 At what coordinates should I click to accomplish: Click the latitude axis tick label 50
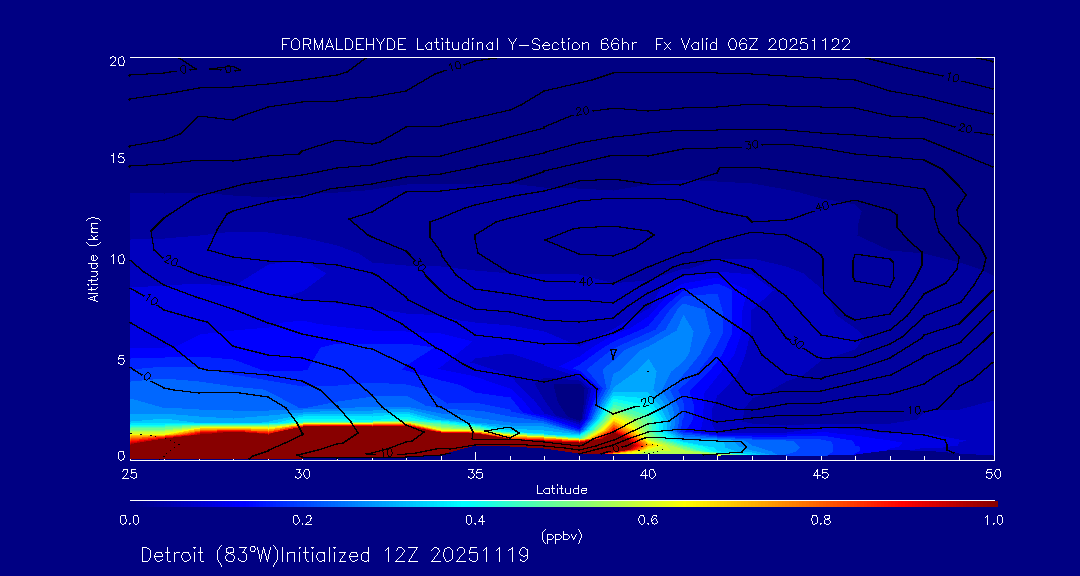coord(994,473)
